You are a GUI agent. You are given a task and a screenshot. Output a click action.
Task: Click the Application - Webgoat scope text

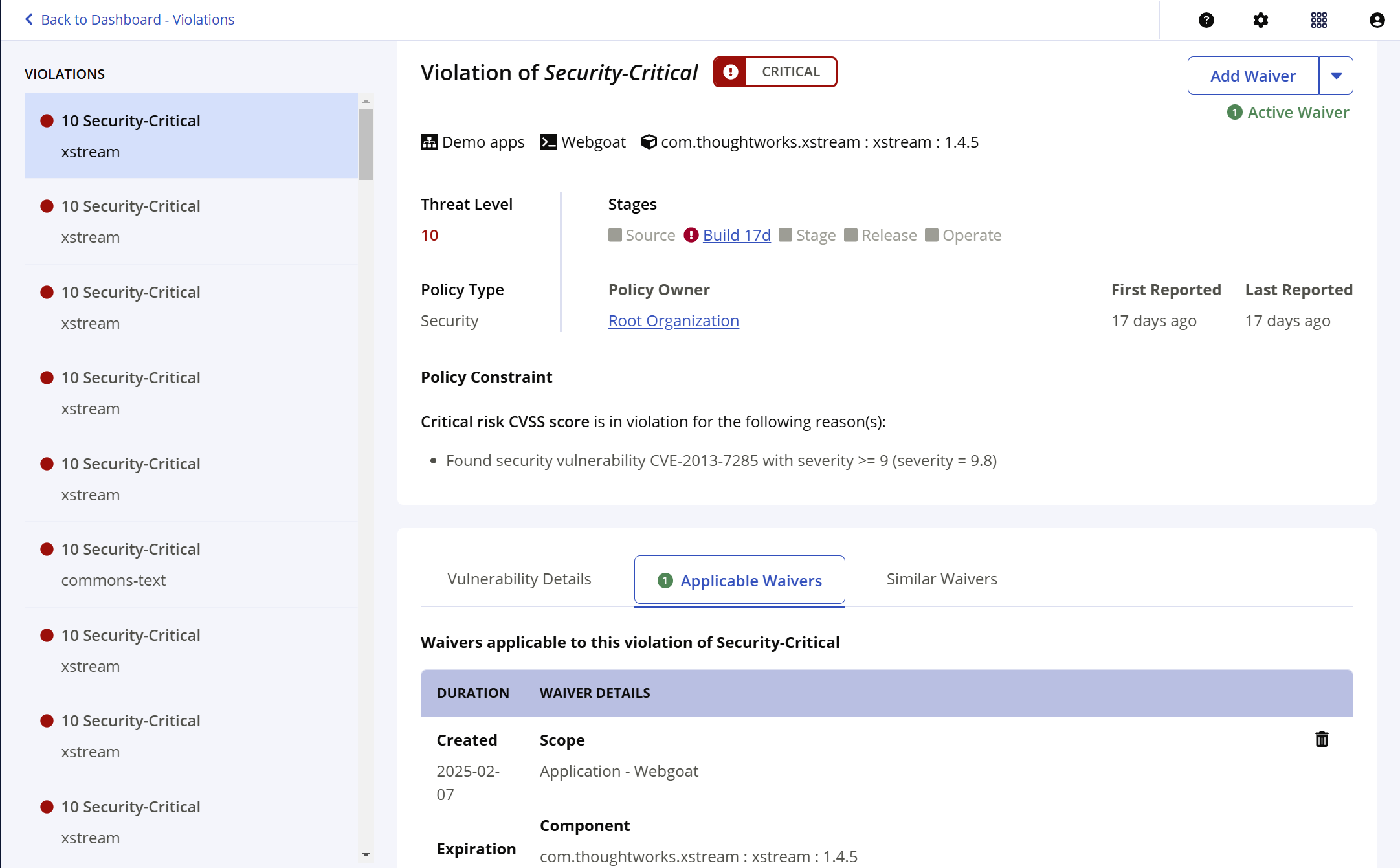pos(619,771)
